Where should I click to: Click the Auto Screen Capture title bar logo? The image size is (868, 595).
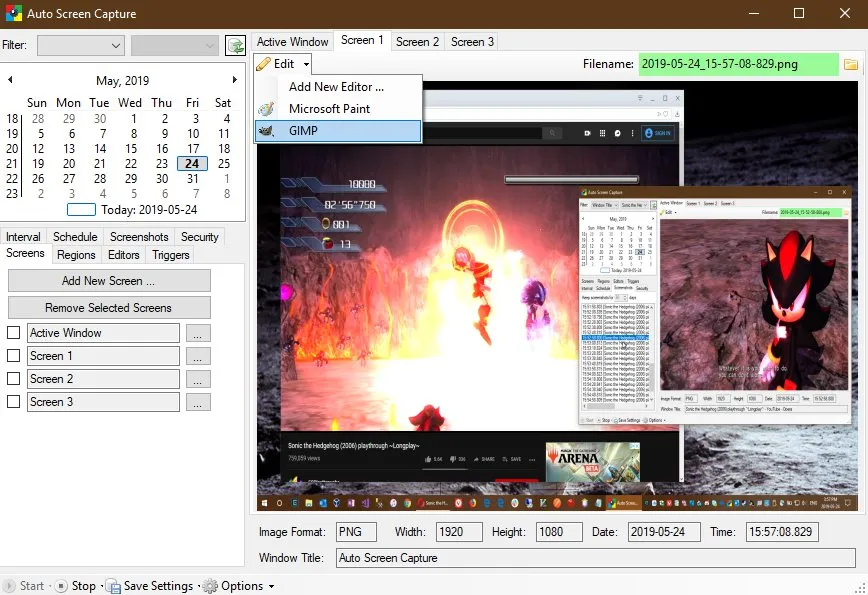tap(13, 13)
